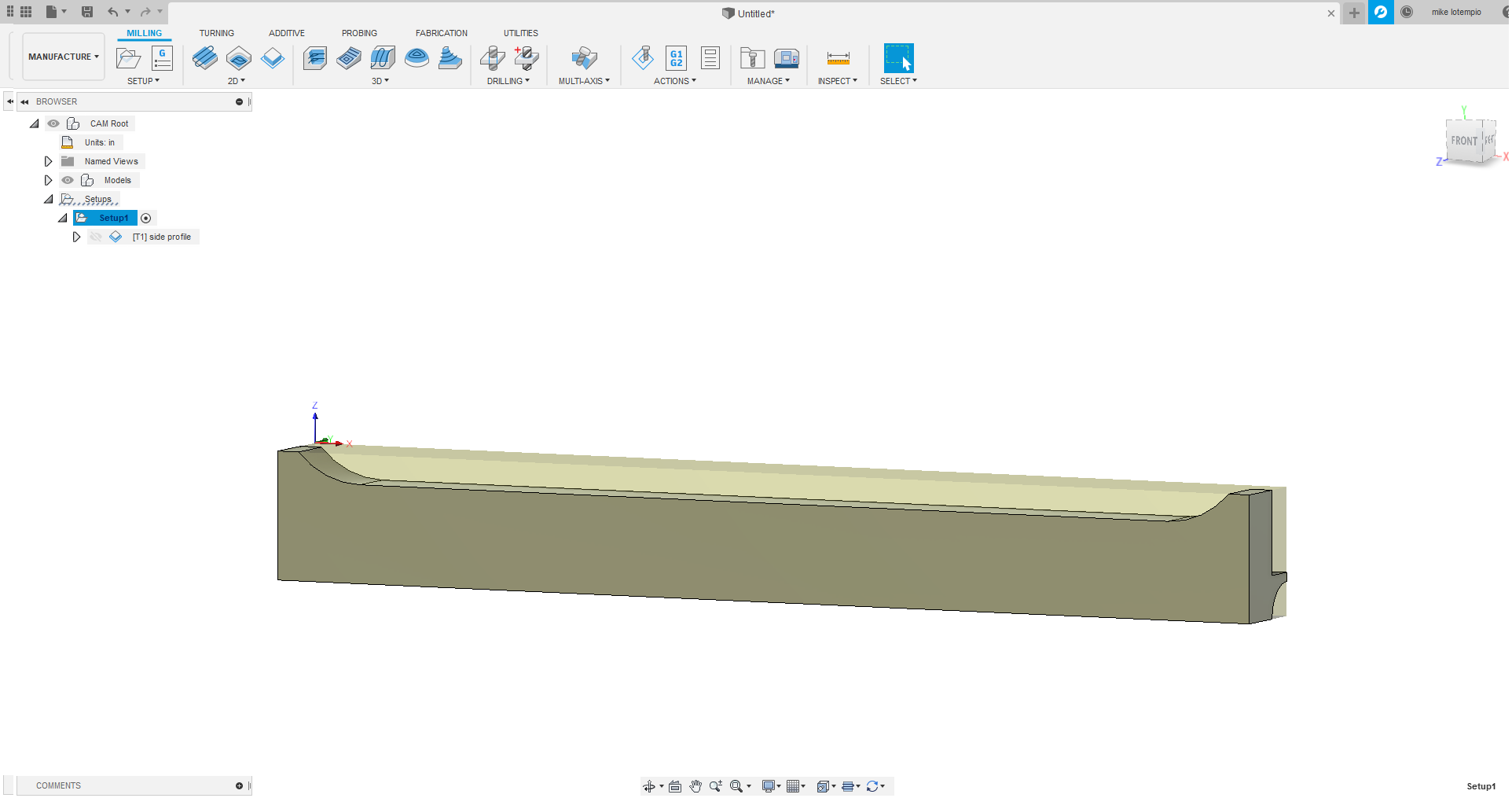Select the Pan hand tool
Screen dimensions: 1512x798
click(695, 786)
